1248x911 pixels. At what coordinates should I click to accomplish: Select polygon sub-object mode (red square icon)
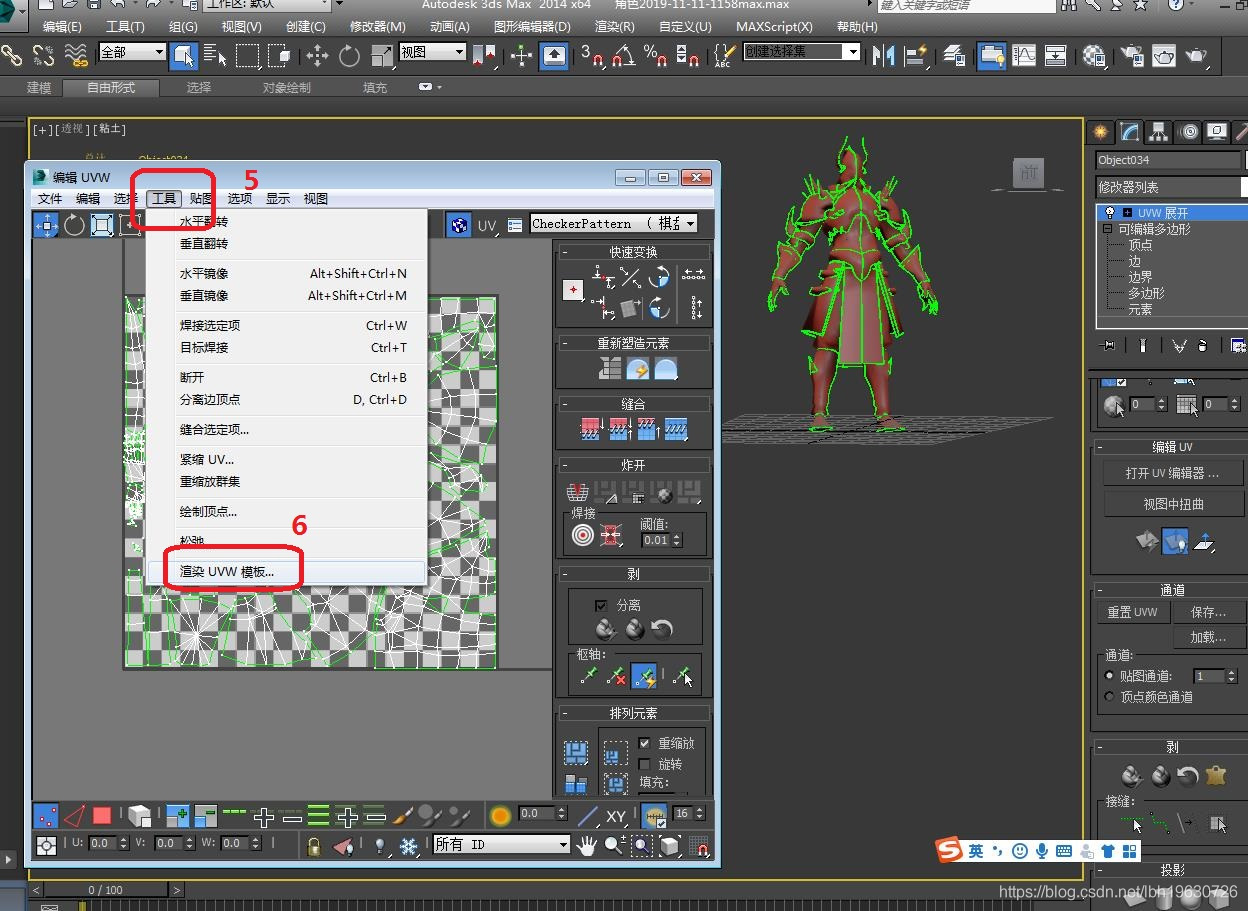click(x=102, y=815)
